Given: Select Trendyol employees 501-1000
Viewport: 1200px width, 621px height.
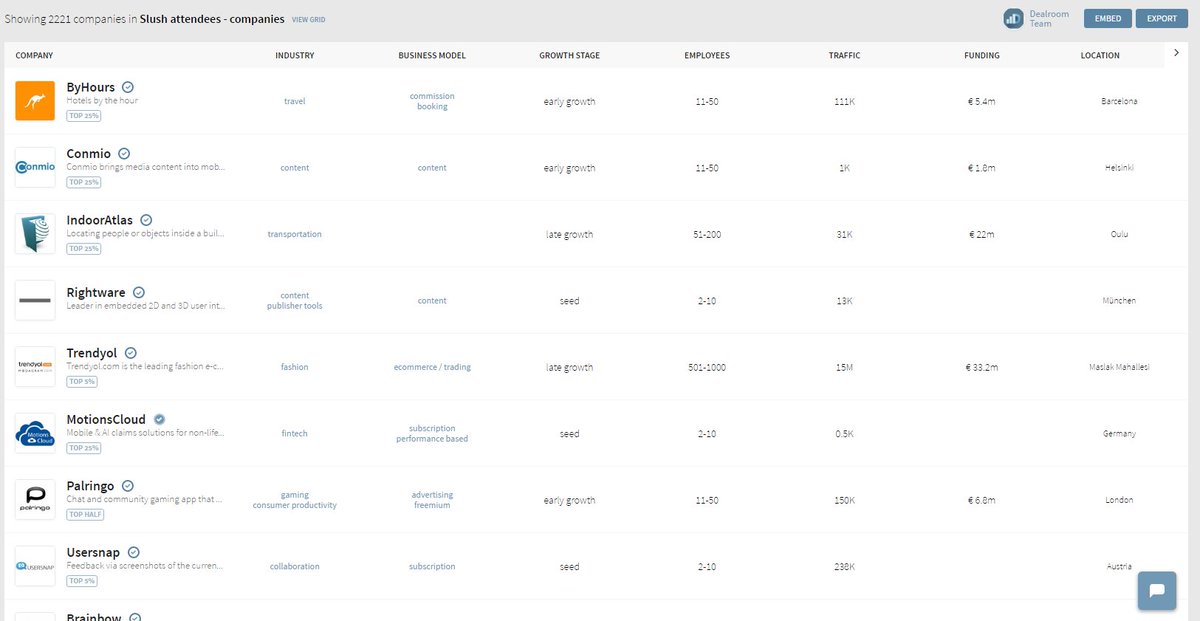Looking at the screenshot, I should click(x=707, y=367).
